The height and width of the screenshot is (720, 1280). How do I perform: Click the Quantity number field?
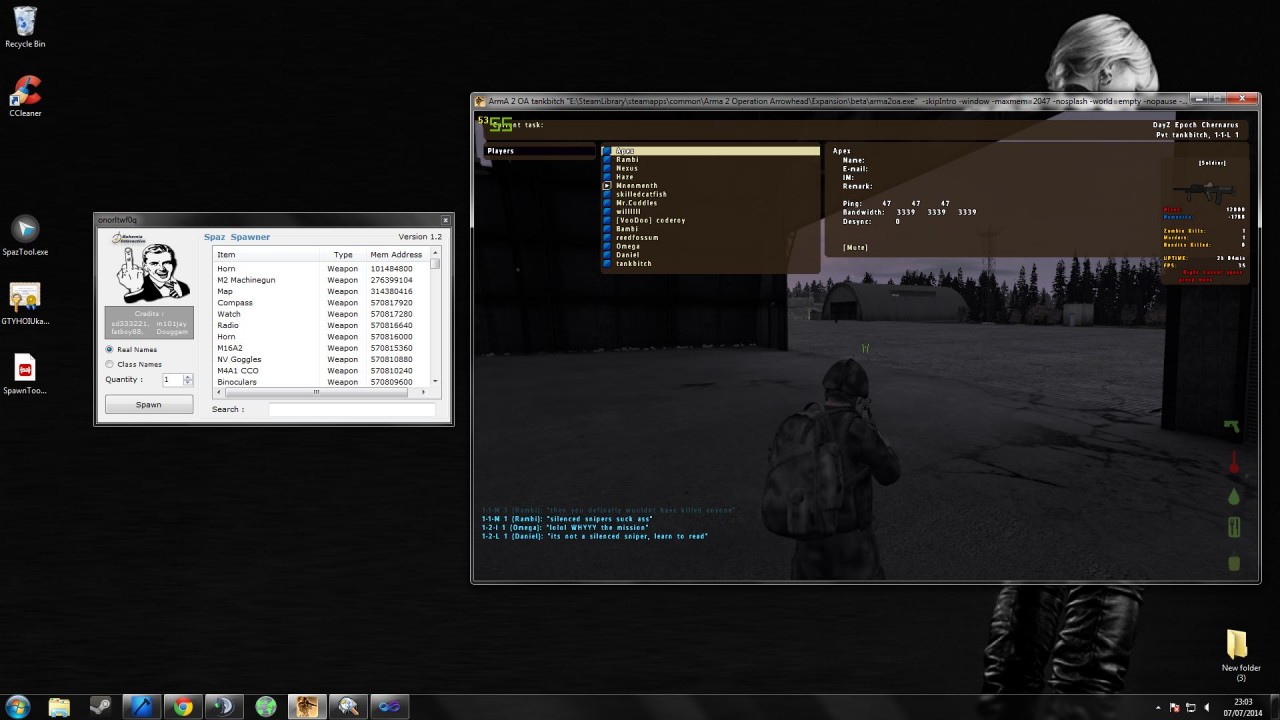[x=172, y=380]
